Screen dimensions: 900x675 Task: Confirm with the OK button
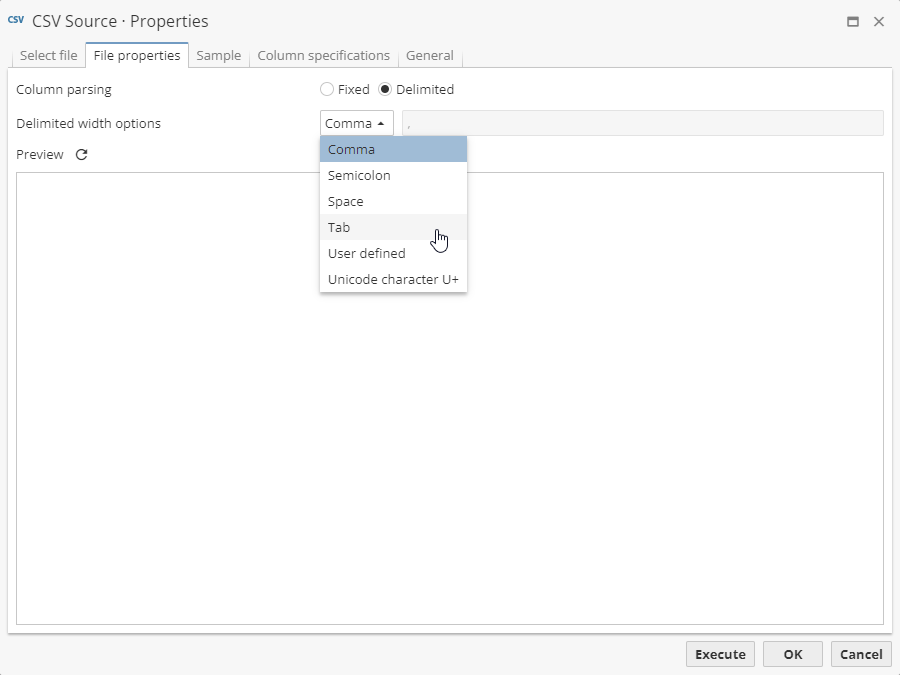coord(792,654)
